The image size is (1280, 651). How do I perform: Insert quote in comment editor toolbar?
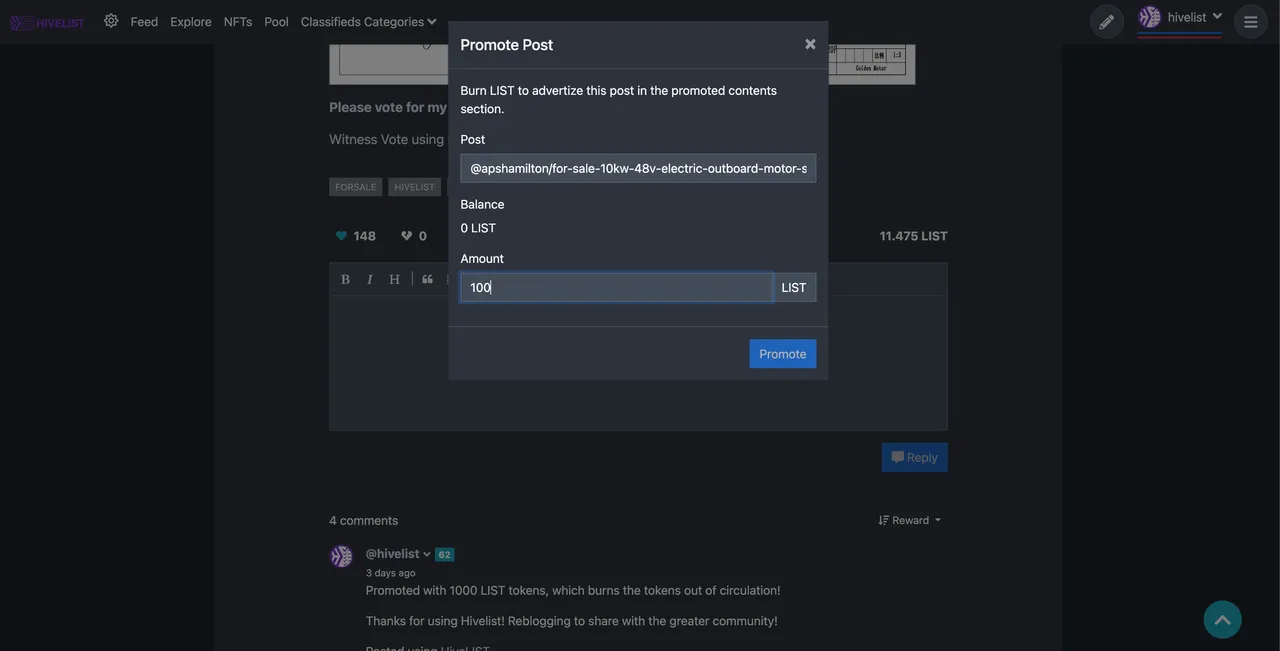(x=427, y=279)
